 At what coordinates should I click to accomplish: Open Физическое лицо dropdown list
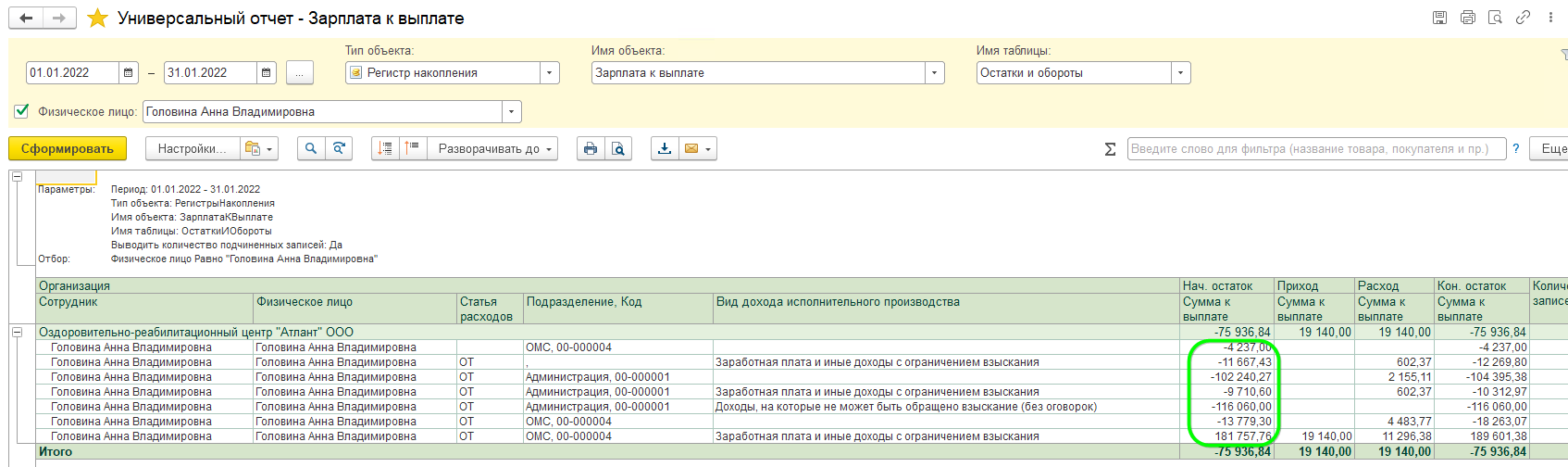pos(512,111)
